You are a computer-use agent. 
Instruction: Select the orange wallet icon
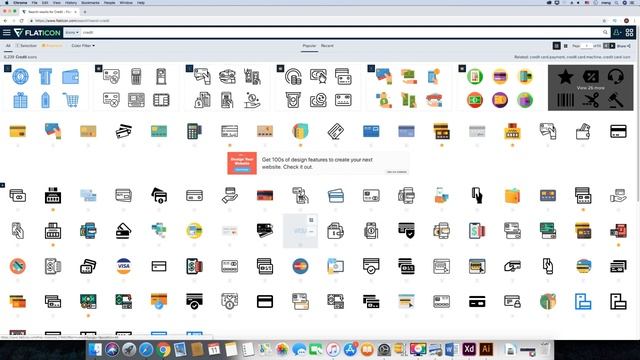click(512, 196)
